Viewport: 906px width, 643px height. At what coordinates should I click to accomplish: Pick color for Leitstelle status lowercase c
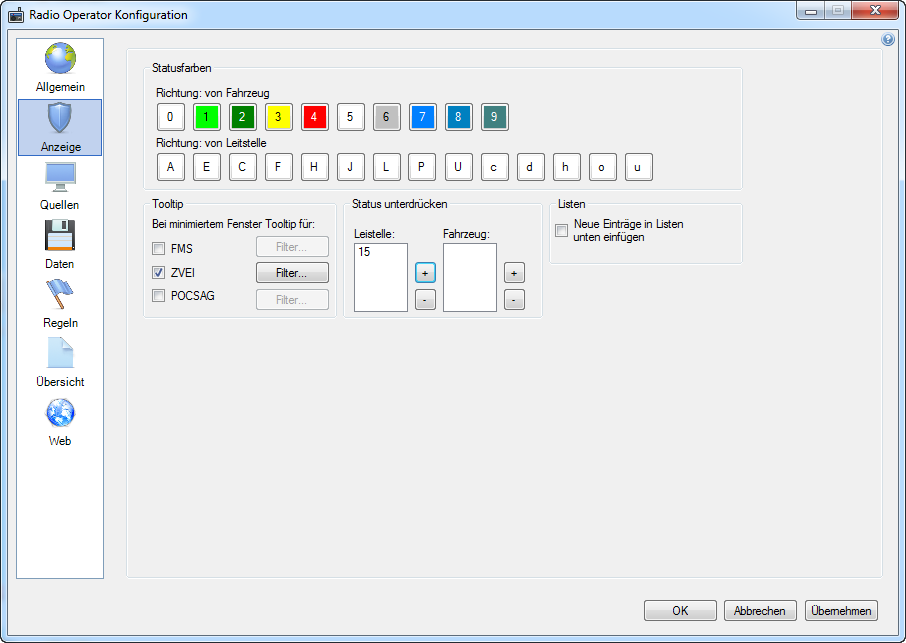click(x=495, y=167)
